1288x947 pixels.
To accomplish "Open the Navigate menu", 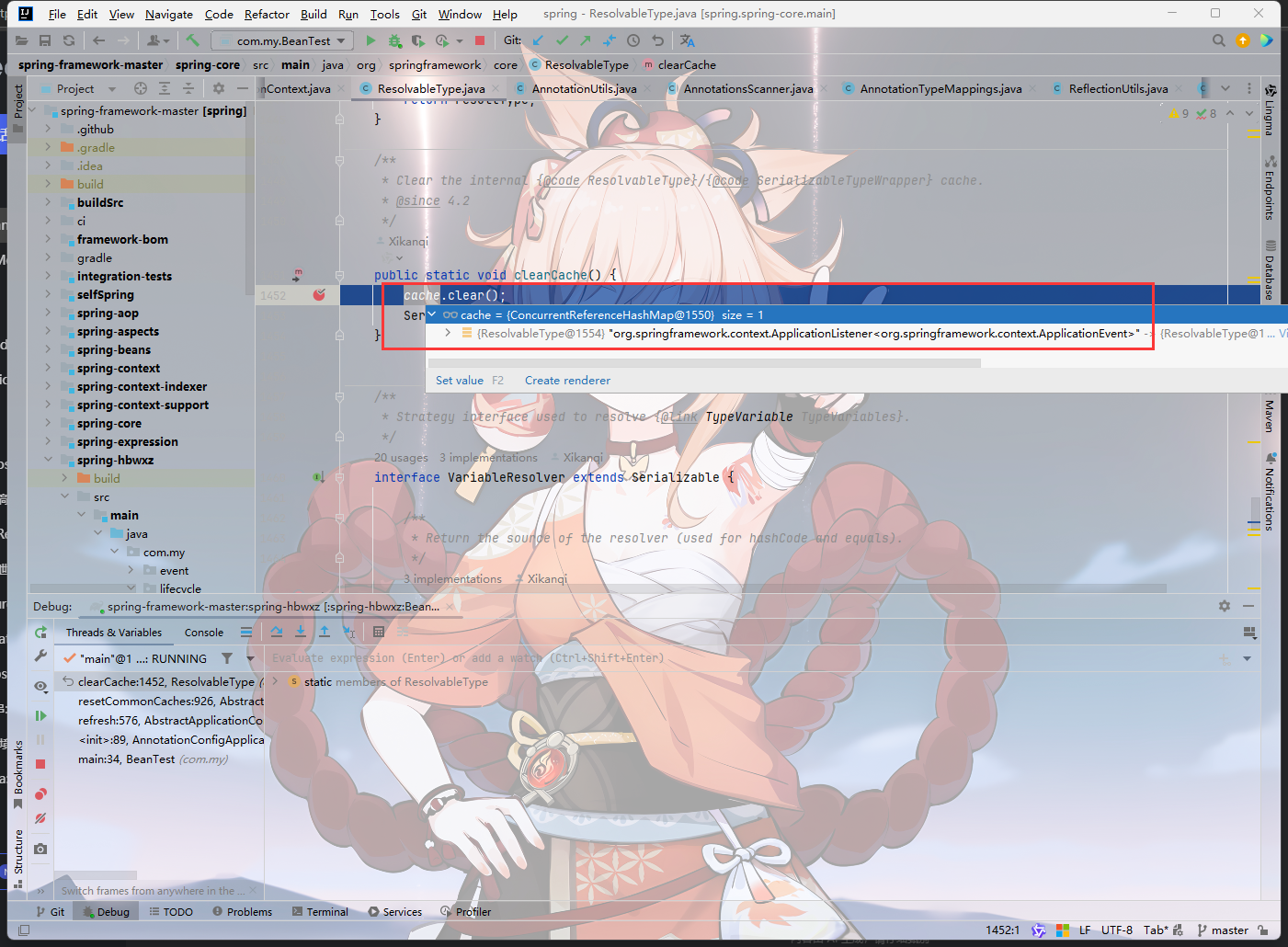I will coord(169,14).
